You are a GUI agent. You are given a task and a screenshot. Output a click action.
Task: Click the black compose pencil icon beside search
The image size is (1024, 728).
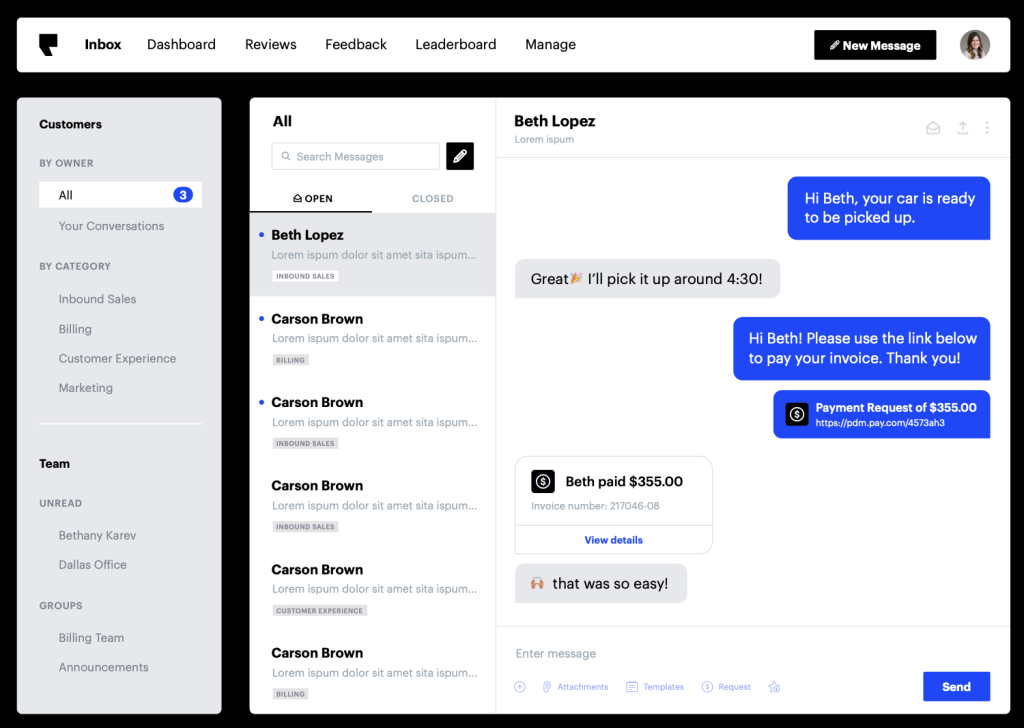click(x=460, y=156)
